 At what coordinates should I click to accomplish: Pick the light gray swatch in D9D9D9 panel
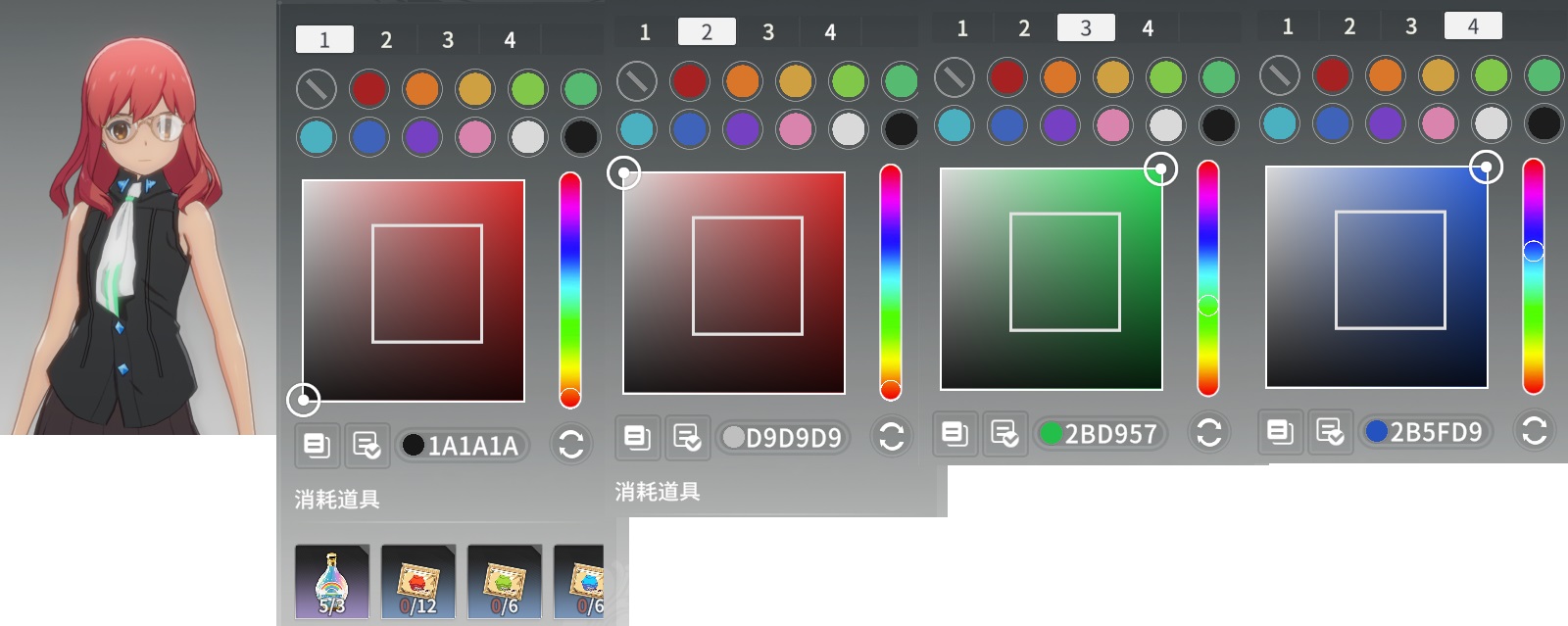[x=849, y=129]
